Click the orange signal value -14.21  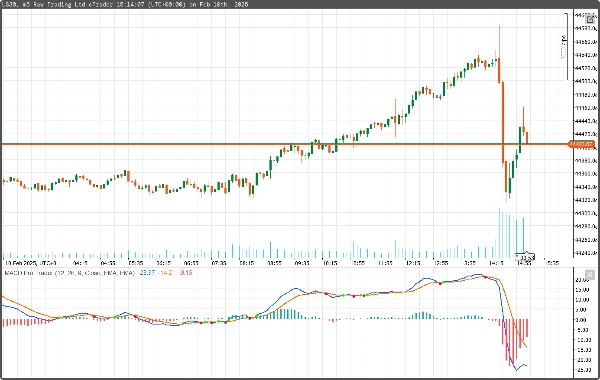(x=166, y=273)
